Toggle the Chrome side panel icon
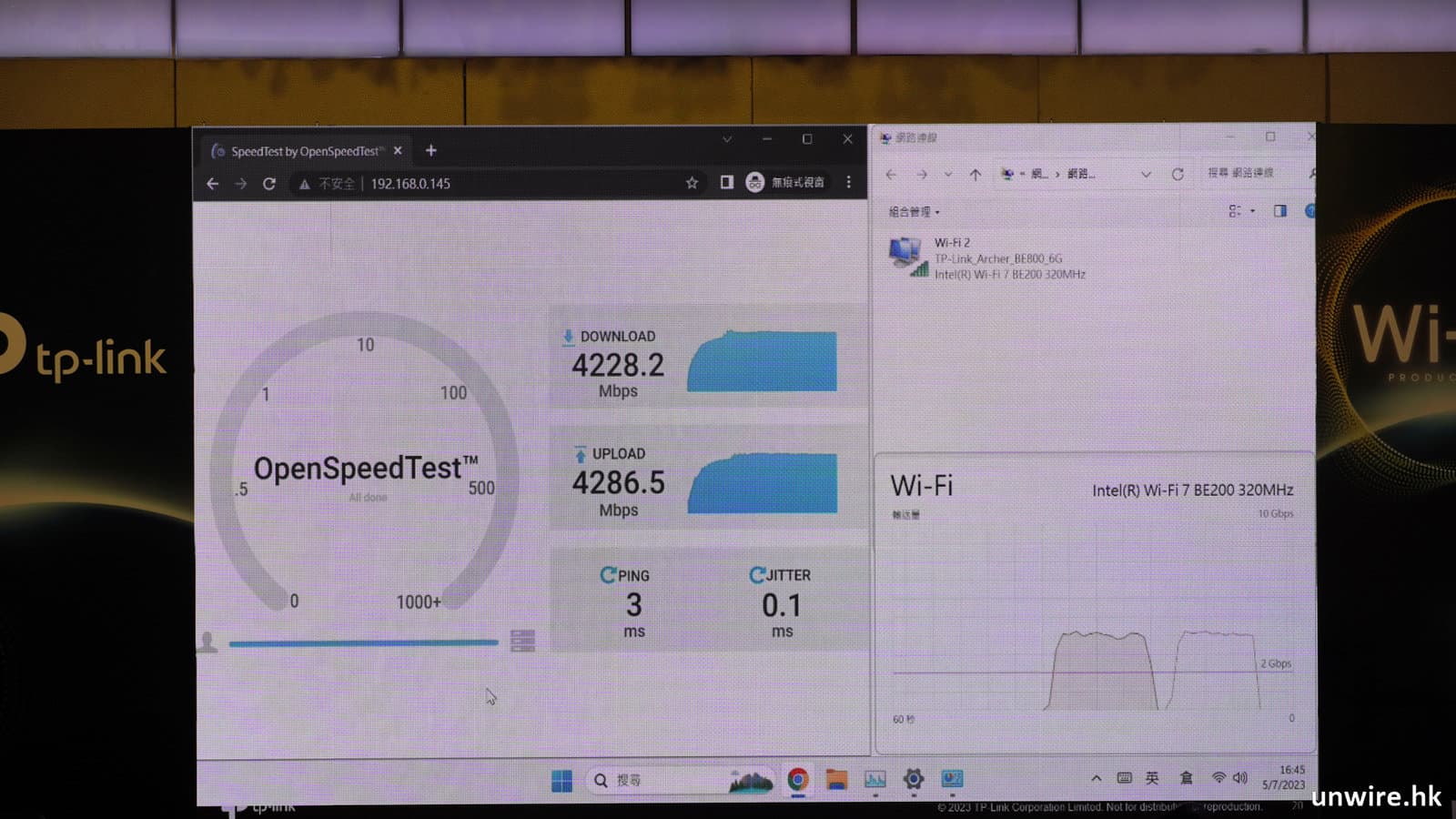 726,183
